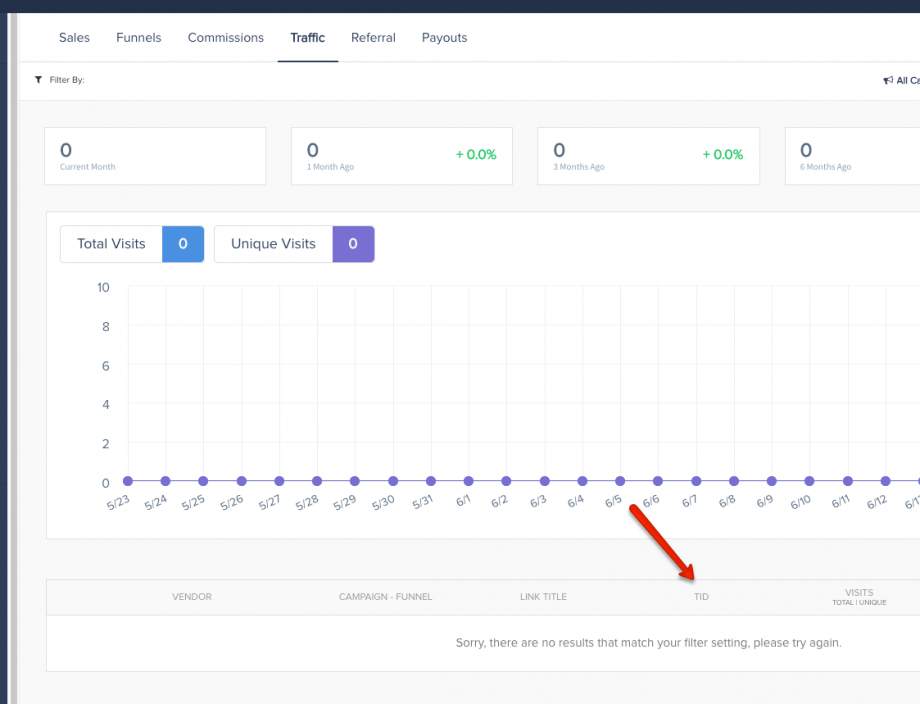This screenshot has height=704, width=920.
Task: Select the 6/1 data point on chart
Action: pyautogui.click(x=469, y=481)
